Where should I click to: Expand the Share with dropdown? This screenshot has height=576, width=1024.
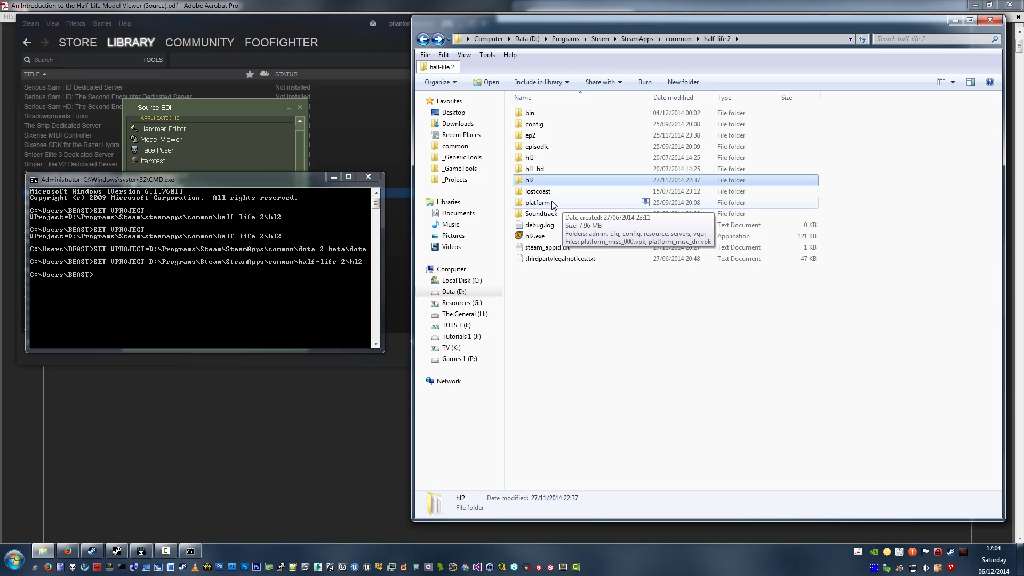click(x=604, y=82)
